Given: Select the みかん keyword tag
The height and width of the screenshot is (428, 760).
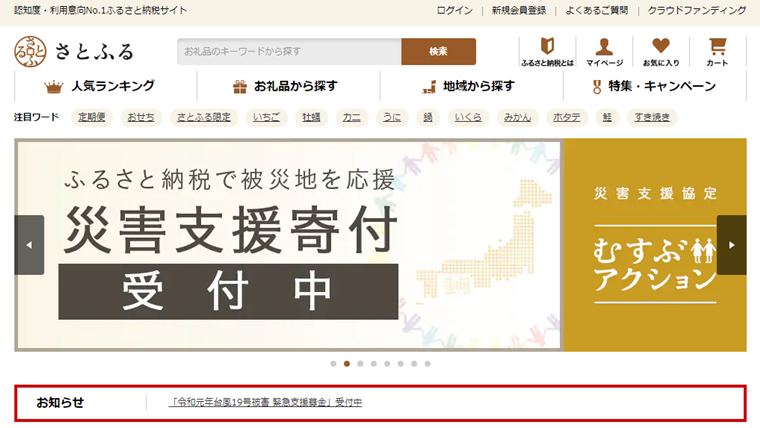Looking at the screenshot, I should tap(518, 117).
